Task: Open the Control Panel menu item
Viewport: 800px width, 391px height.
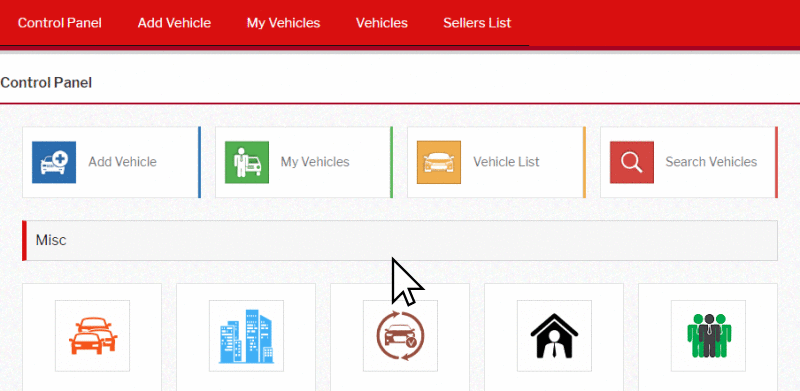Action: point(60,23)
